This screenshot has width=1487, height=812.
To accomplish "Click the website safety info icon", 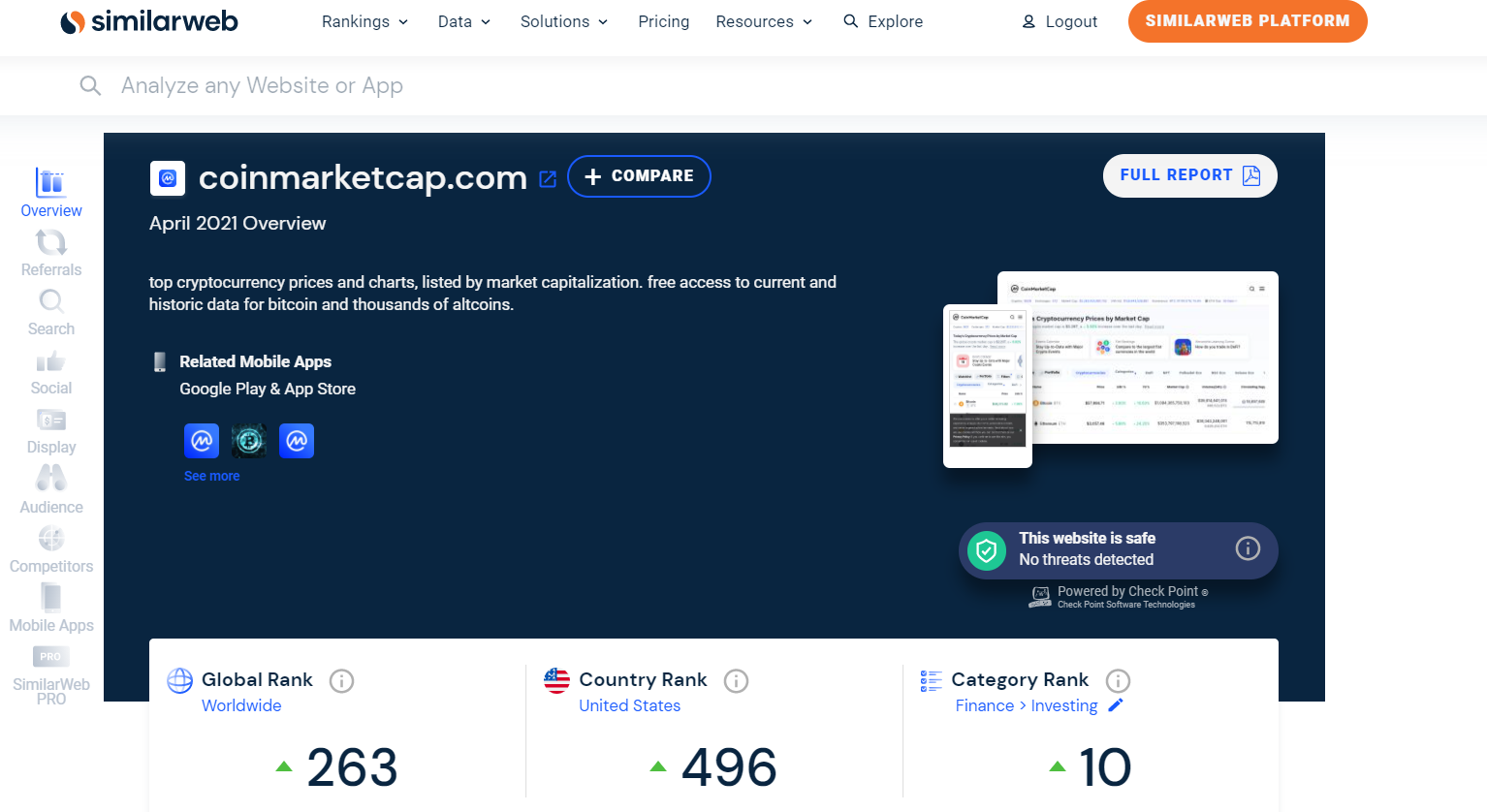I will click(1248, 548).
